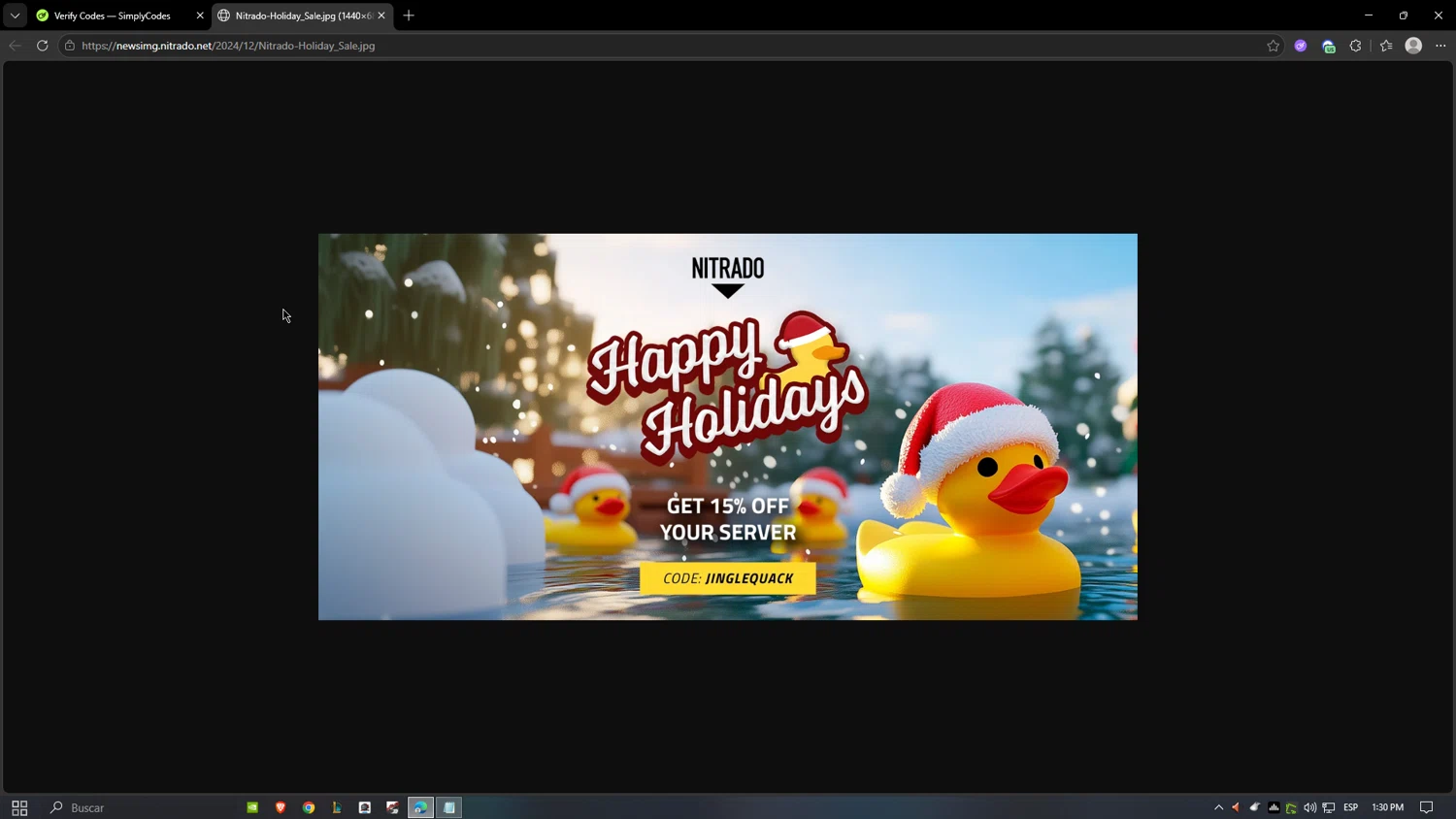Open the Notepad app on taskbar
The image size is (1456, 819).
click(448, 807)
